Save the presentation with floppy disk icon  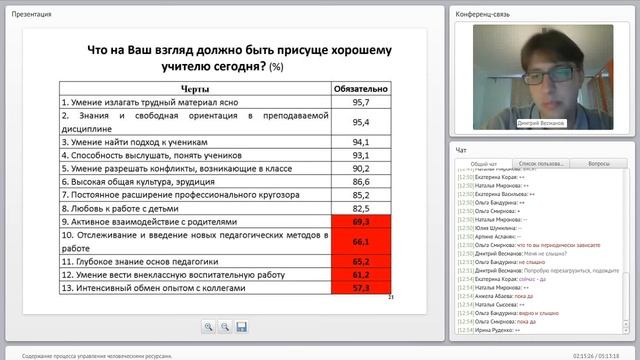pos(242,327)
